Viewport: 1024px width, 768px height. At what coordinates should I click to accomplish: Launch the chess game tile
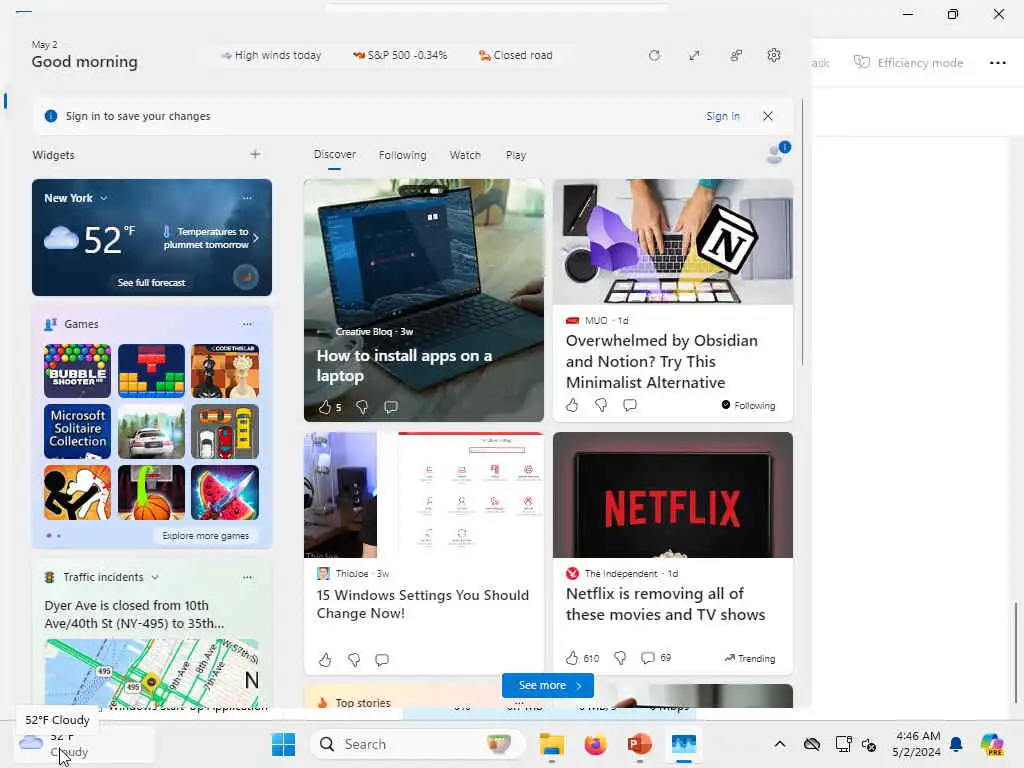tap(225, 371)
